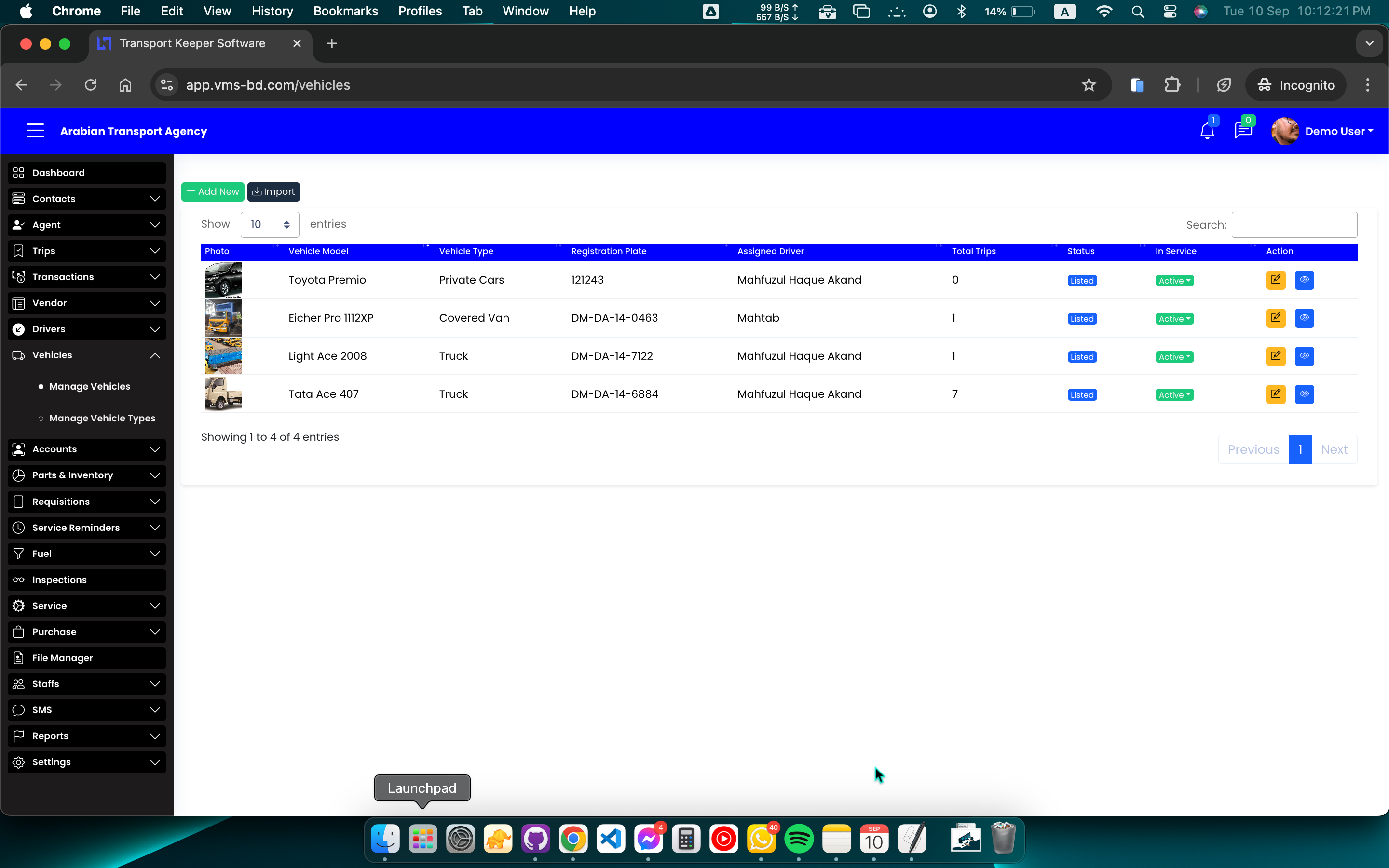Viewport: 1389px width, 868px height.
Task: Click the hamburger menu icon
Action: coord(36,131)
